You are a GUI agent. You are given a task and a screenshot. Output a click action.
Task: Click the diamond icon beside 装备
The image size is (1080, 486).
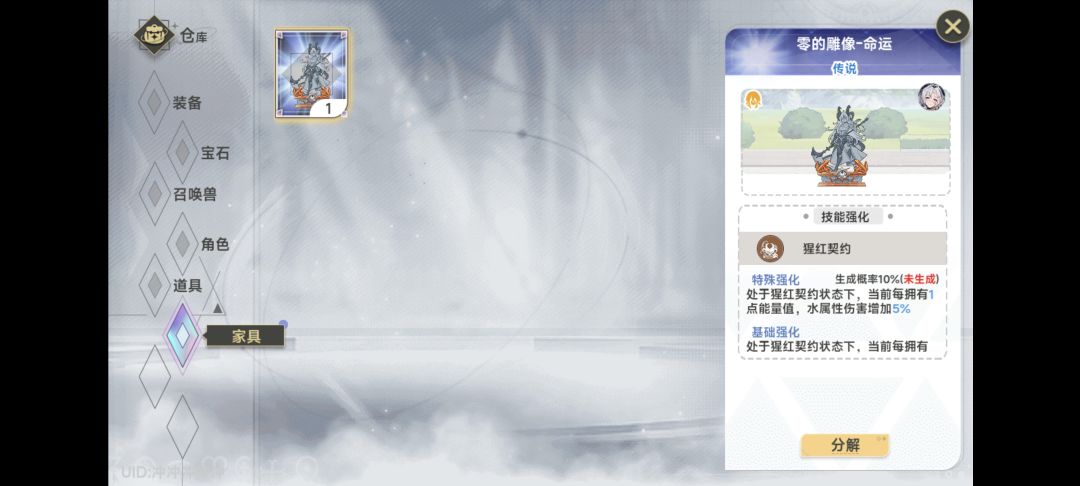[154, 103]
